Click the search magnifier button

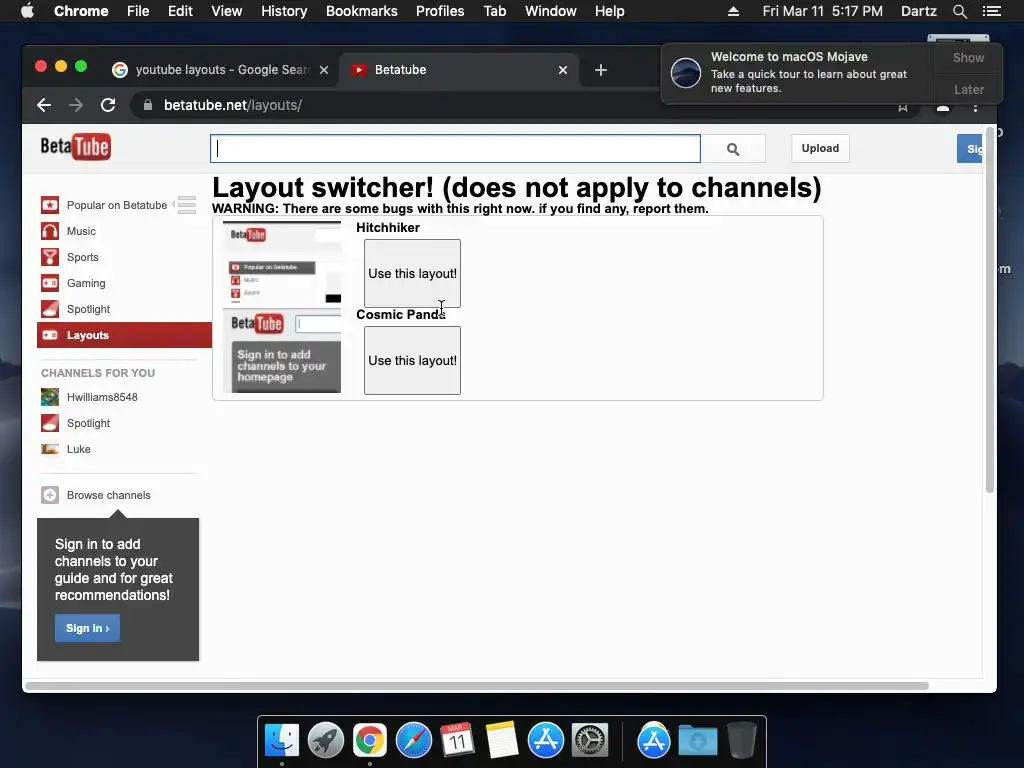point(733,149)
